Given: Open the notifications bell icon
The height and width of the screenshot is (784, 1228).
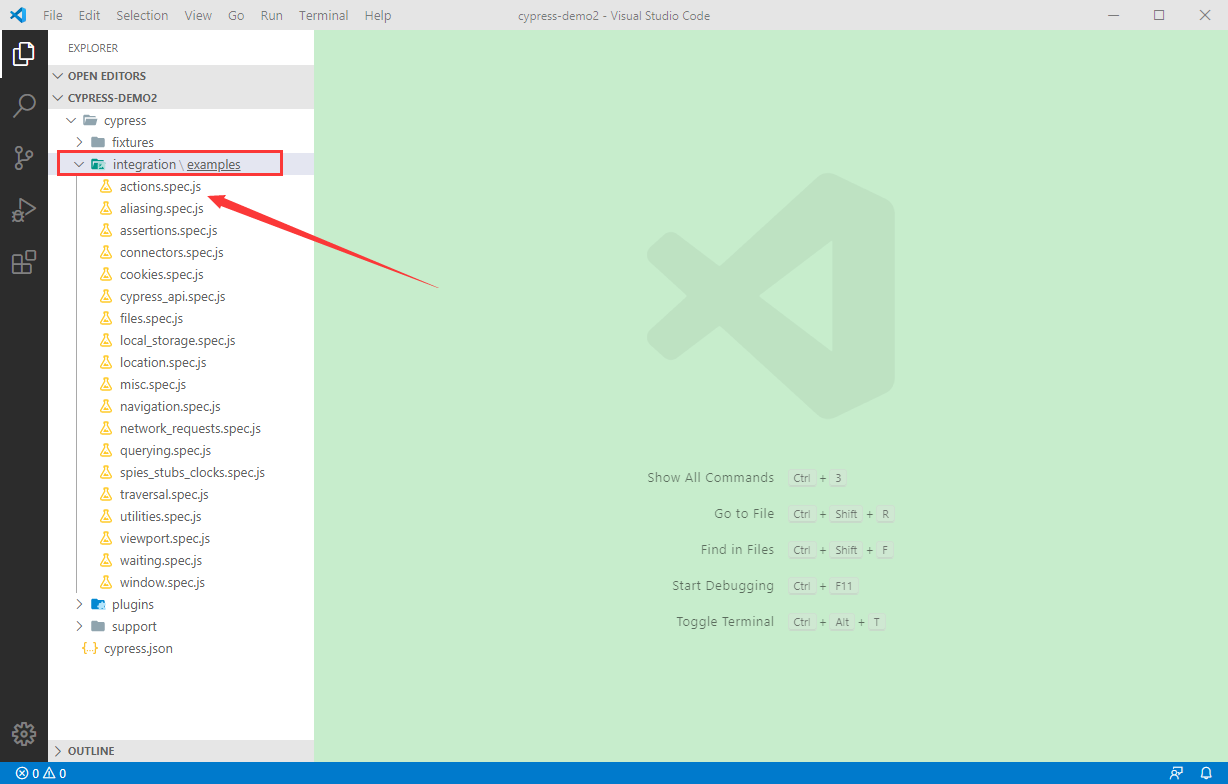Looking at the screenshot, I should click(x=1206, y=773).
